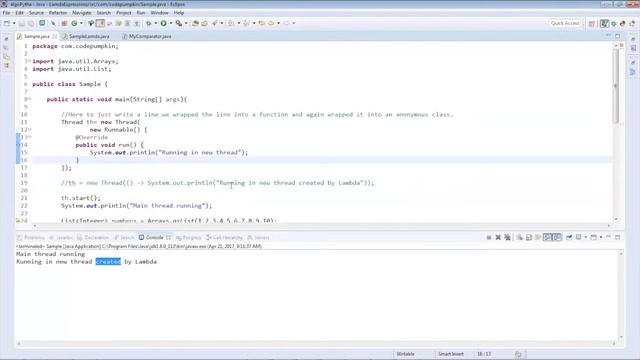Open the Refactor menu
The height and width of the screenshot is (360, 640).
[x=58, y=13]
